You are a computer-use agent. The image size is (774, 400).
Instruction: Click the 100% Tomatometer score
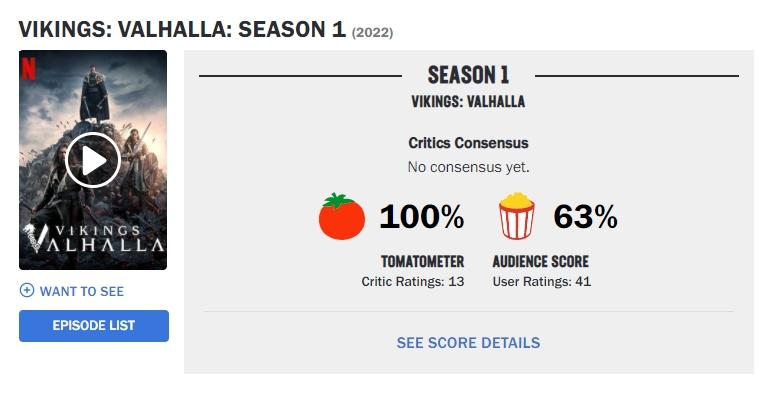421,216
